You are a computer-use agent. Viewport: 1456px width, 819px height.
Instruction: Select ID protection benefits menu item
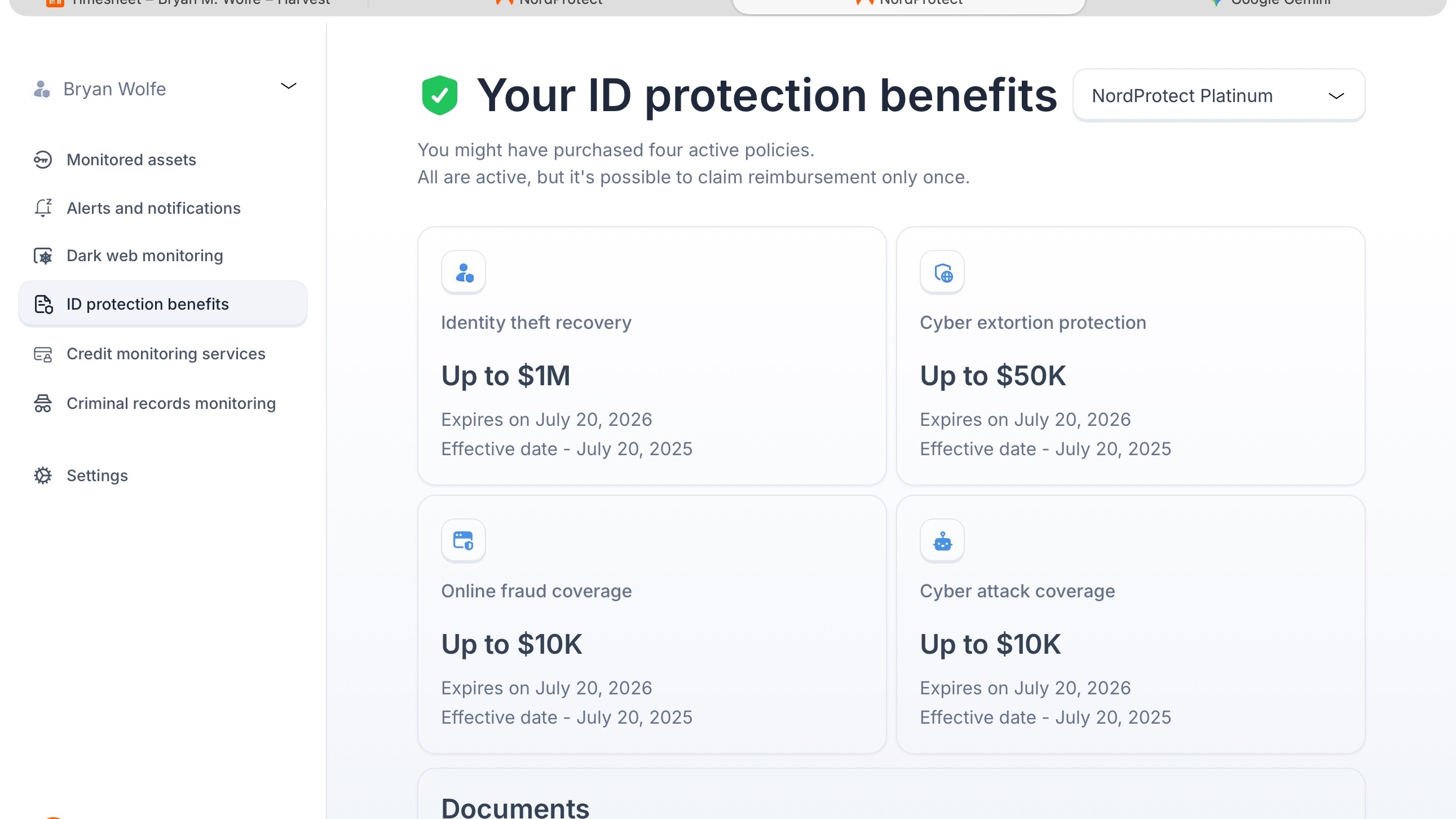click(x=164, y=304)
